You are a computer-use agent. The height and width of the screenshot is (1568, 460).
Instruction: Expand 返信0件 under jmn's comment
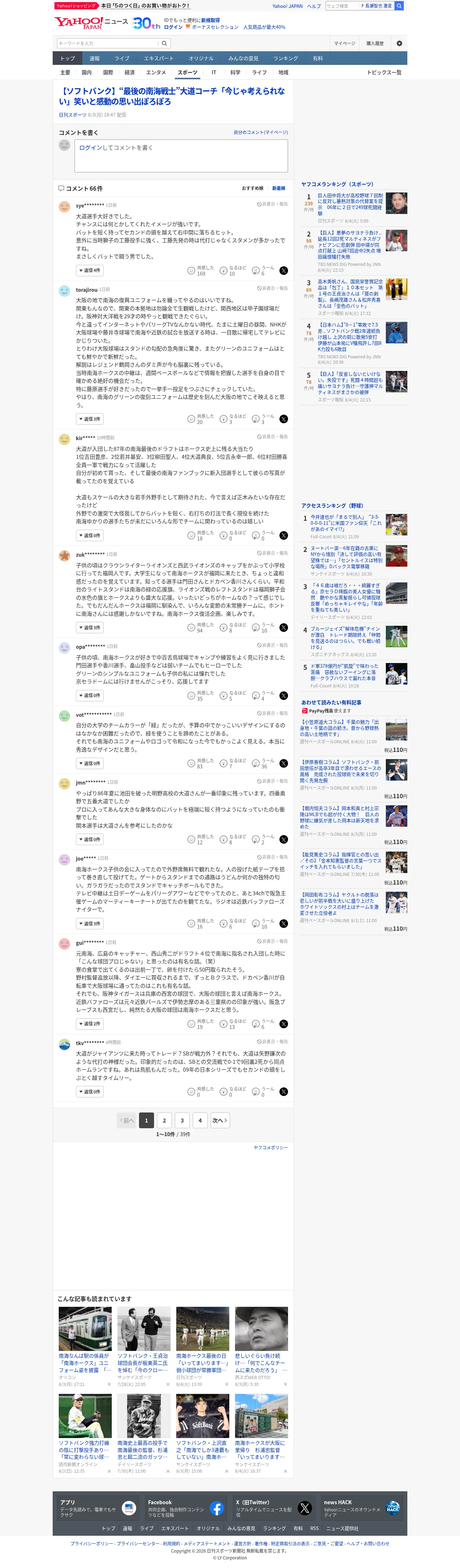(x=90, y=839)
